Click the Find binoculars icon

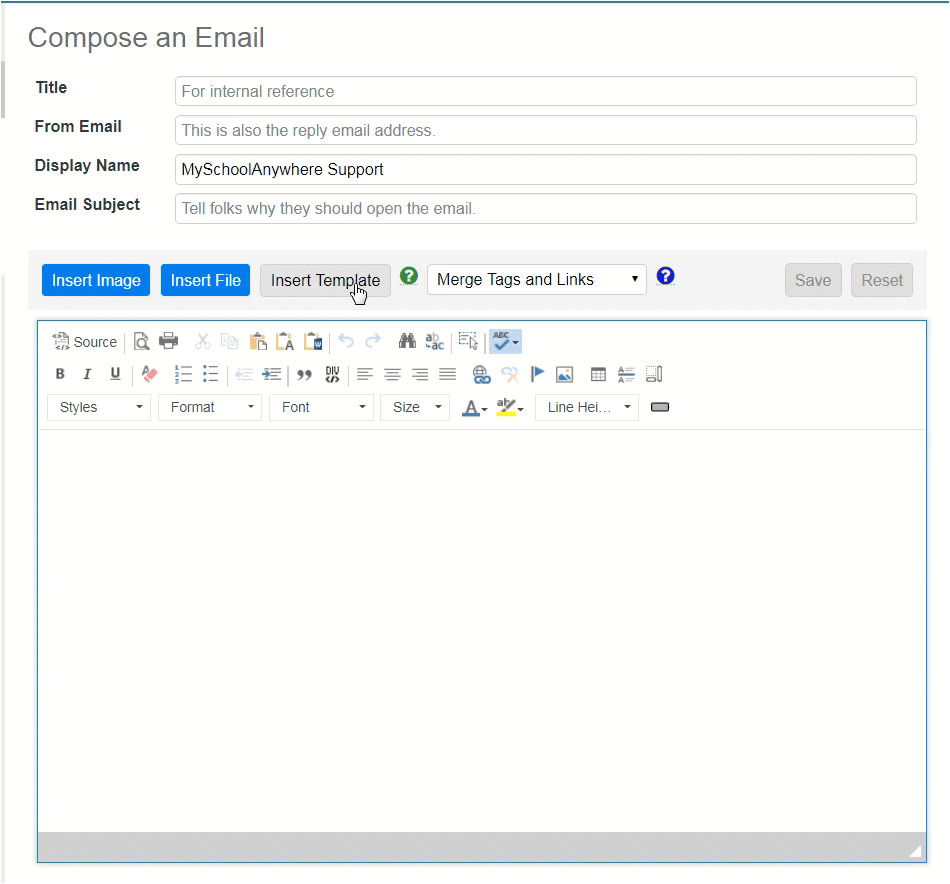407,341
